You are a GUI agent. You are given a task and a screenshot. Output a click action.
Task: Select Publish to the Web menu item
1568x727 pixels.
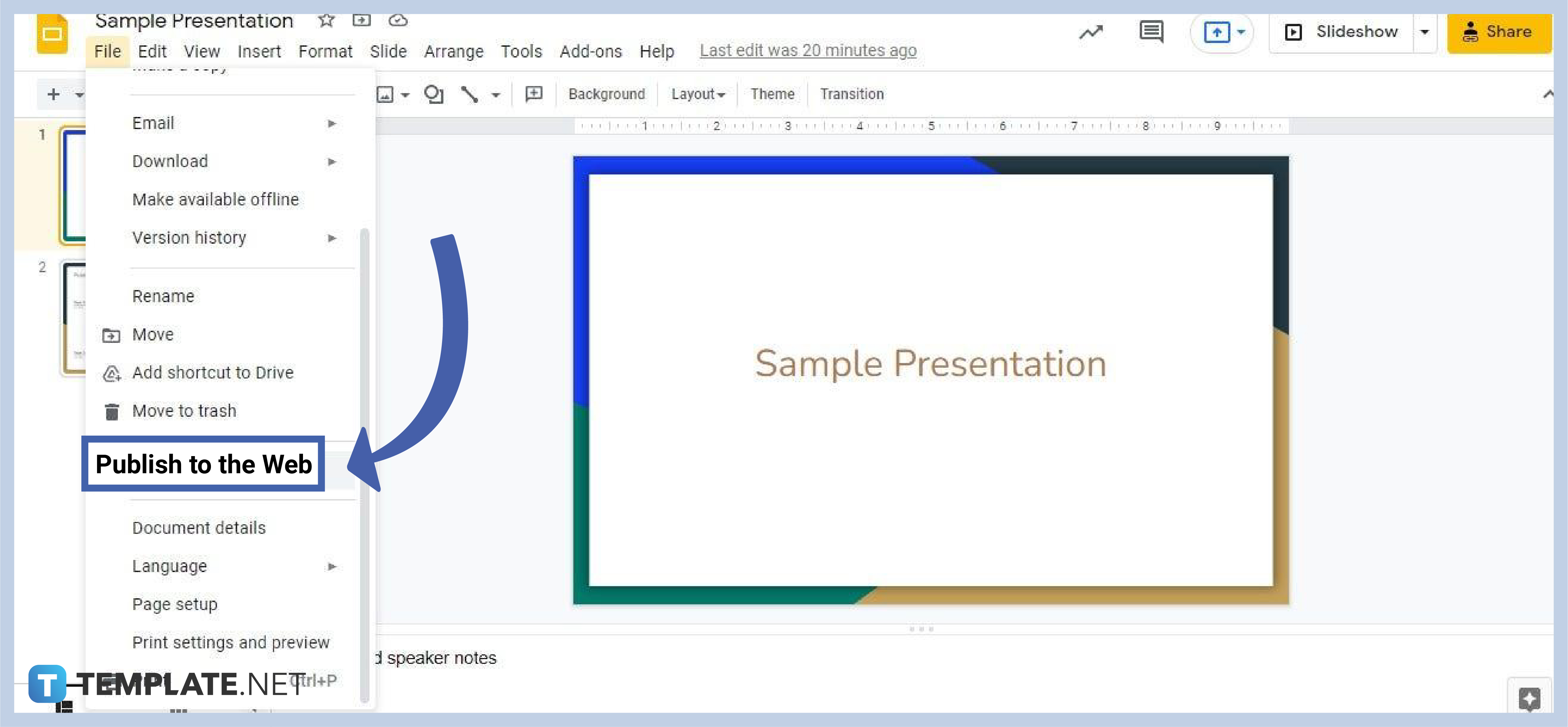tap(204, 464)
